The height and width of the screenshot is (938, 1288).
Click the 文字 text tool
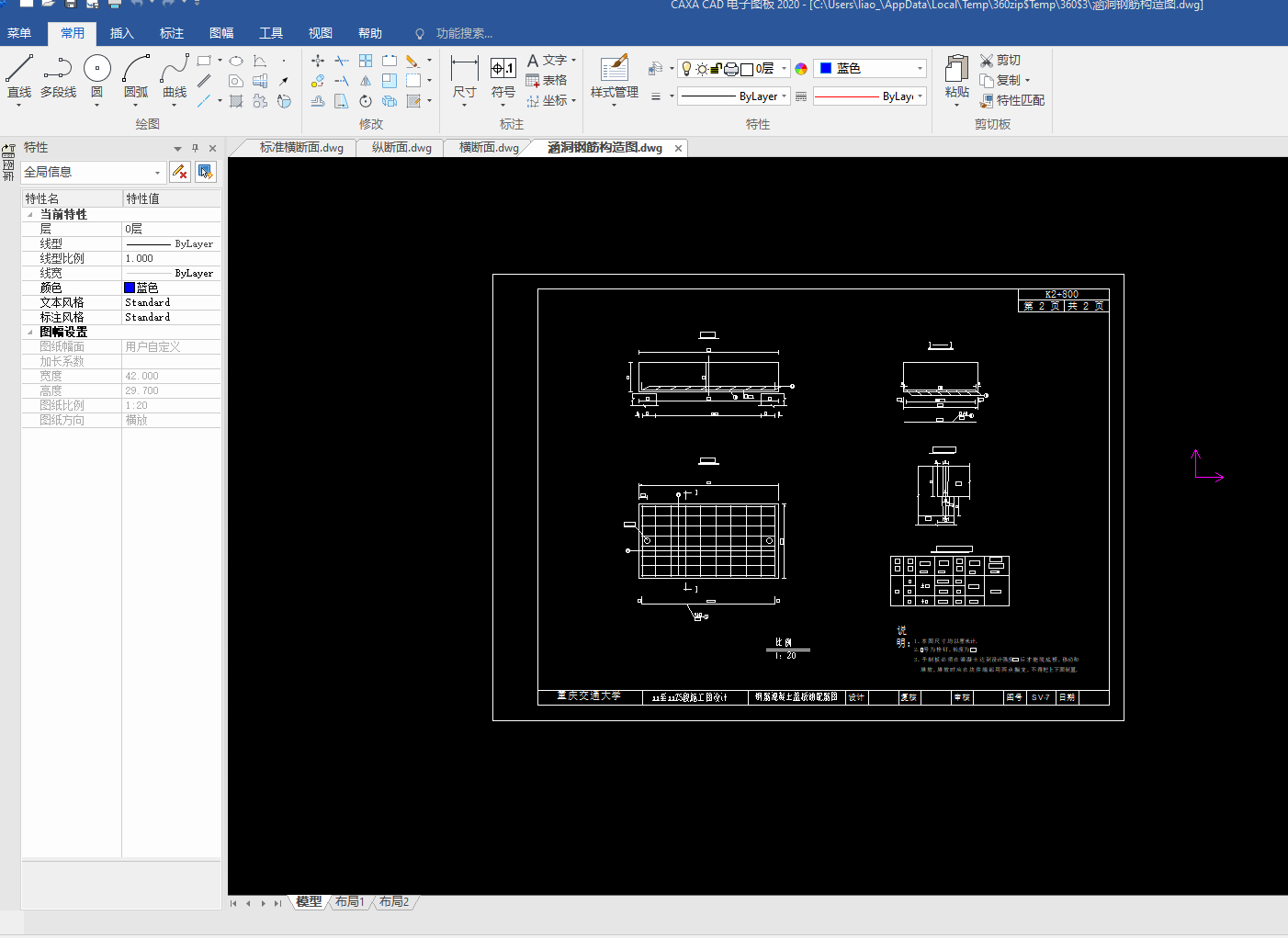546,60
